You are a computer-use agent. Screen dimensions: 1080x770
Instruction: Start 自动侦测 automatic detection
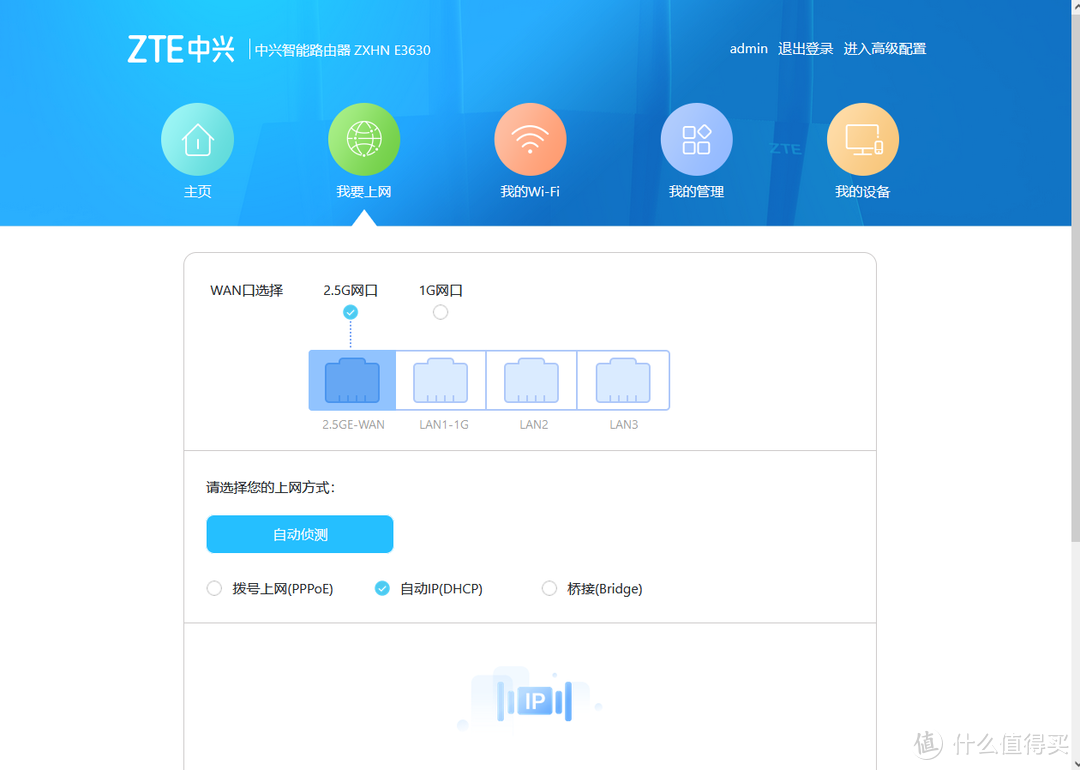coord(300,534)
